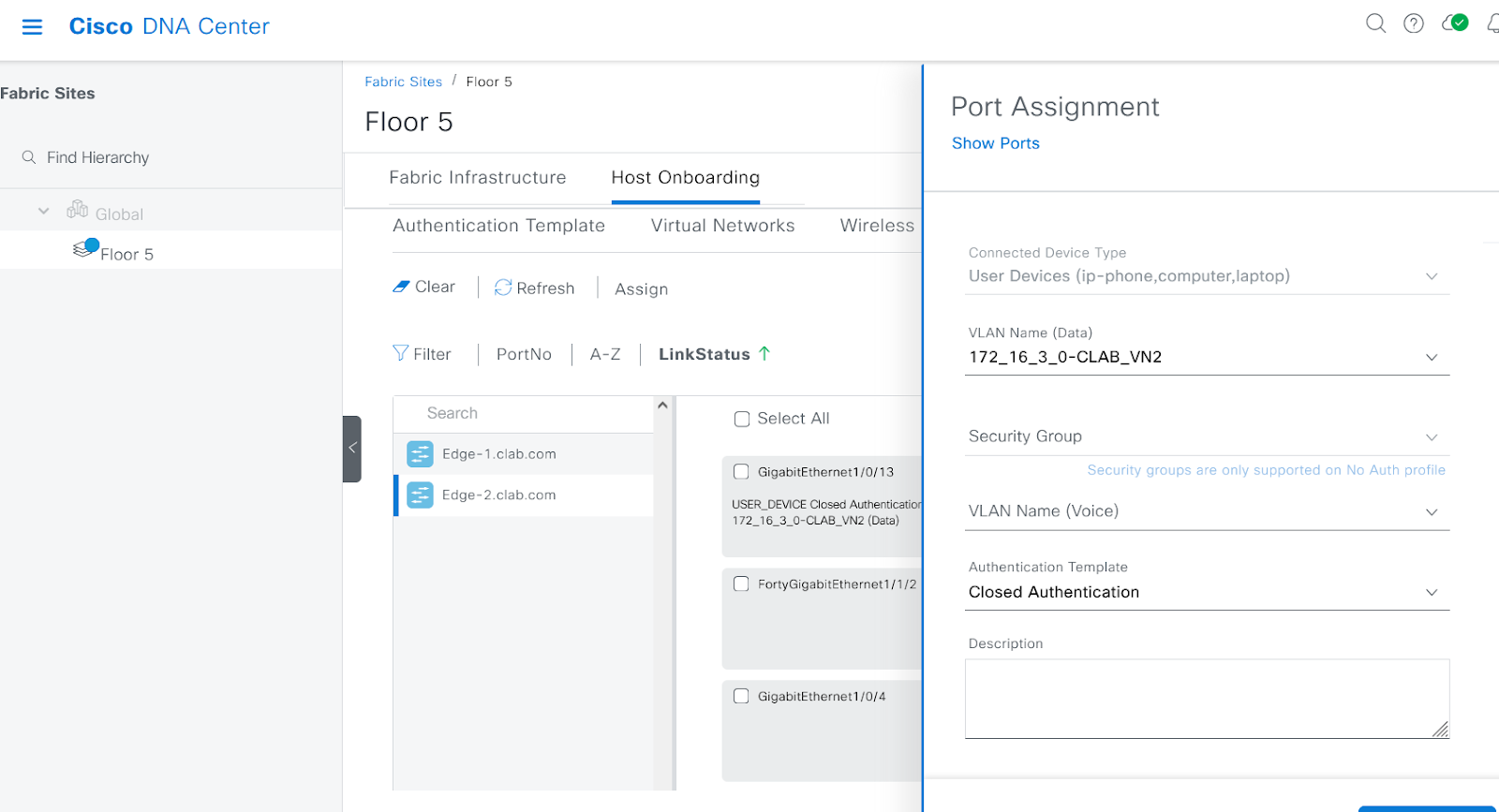
Task: Open the Virtual Networks sub-tab
Action: pyautogui.click(x=723, y=226)
